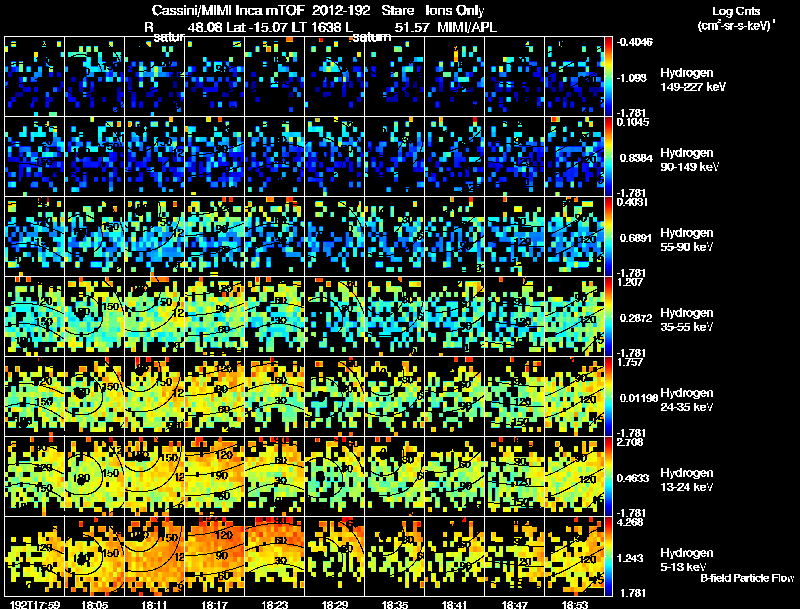Click the Stare mode text in header

point(397,10)
